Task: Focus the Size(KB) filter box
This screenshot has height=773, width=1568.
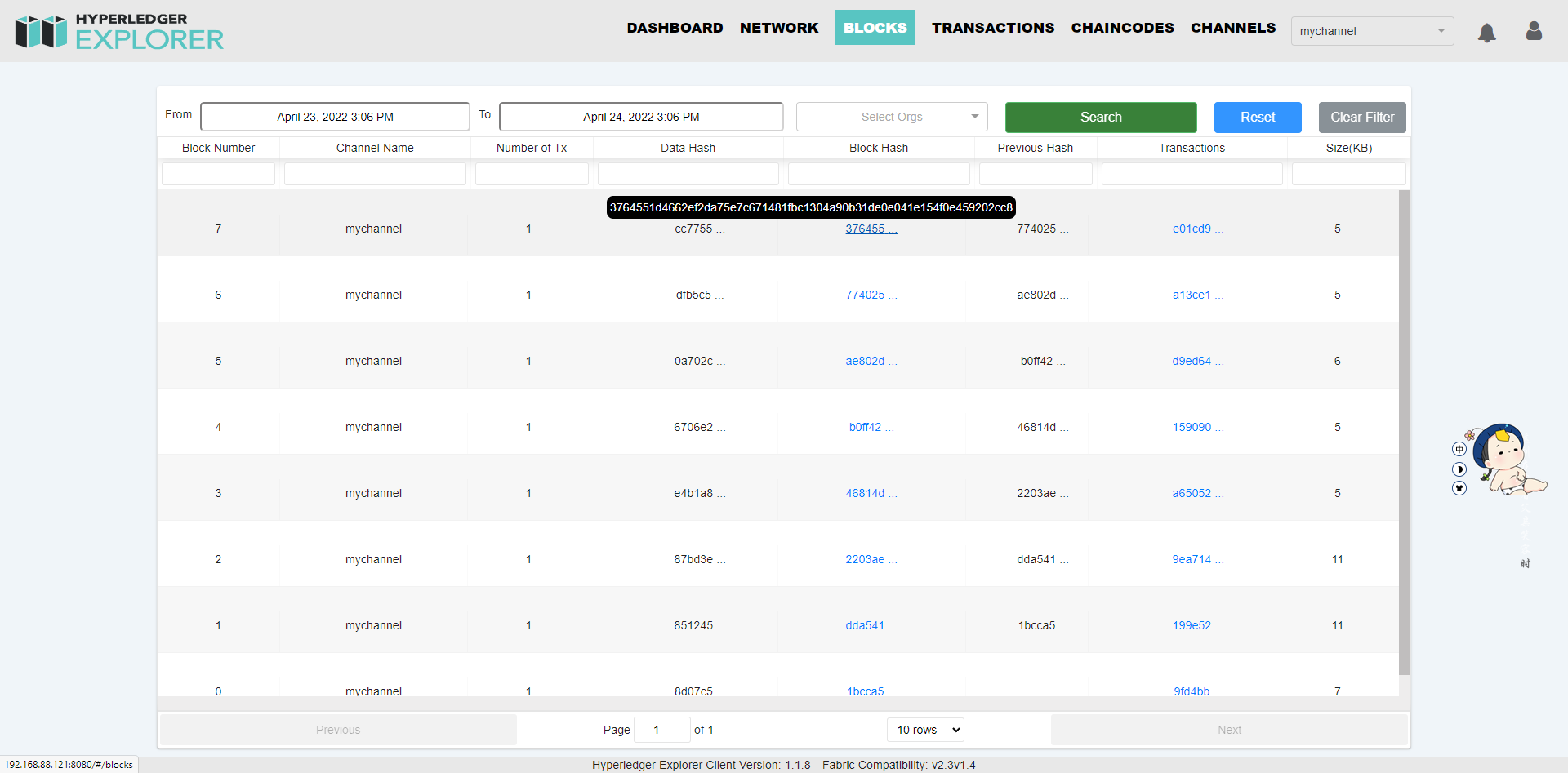Action: tap(1349, 174)
